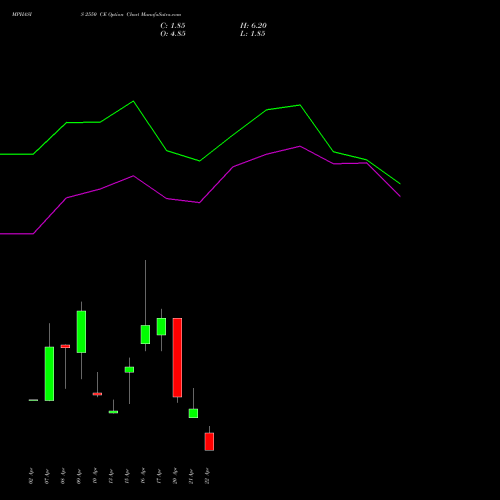The width and height of the screenshot is (500, 500).
Task: Click the 02 Apr date label
Action: point(31,476)
